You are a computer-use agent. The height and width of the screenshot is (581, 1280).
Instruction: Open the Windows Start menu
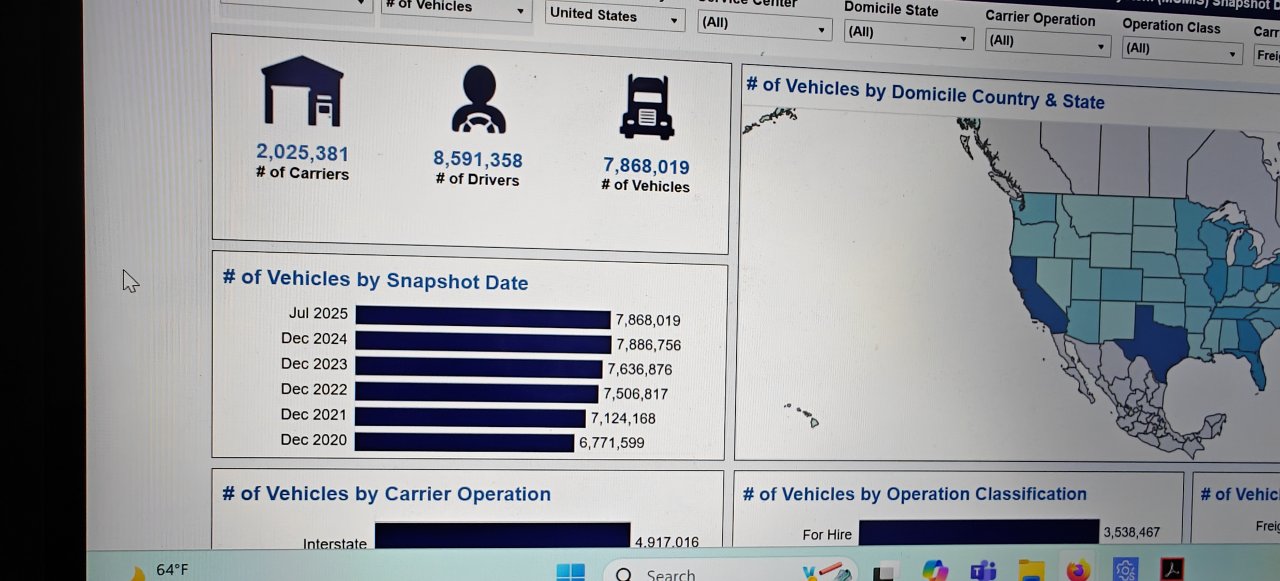click(570, 572)
